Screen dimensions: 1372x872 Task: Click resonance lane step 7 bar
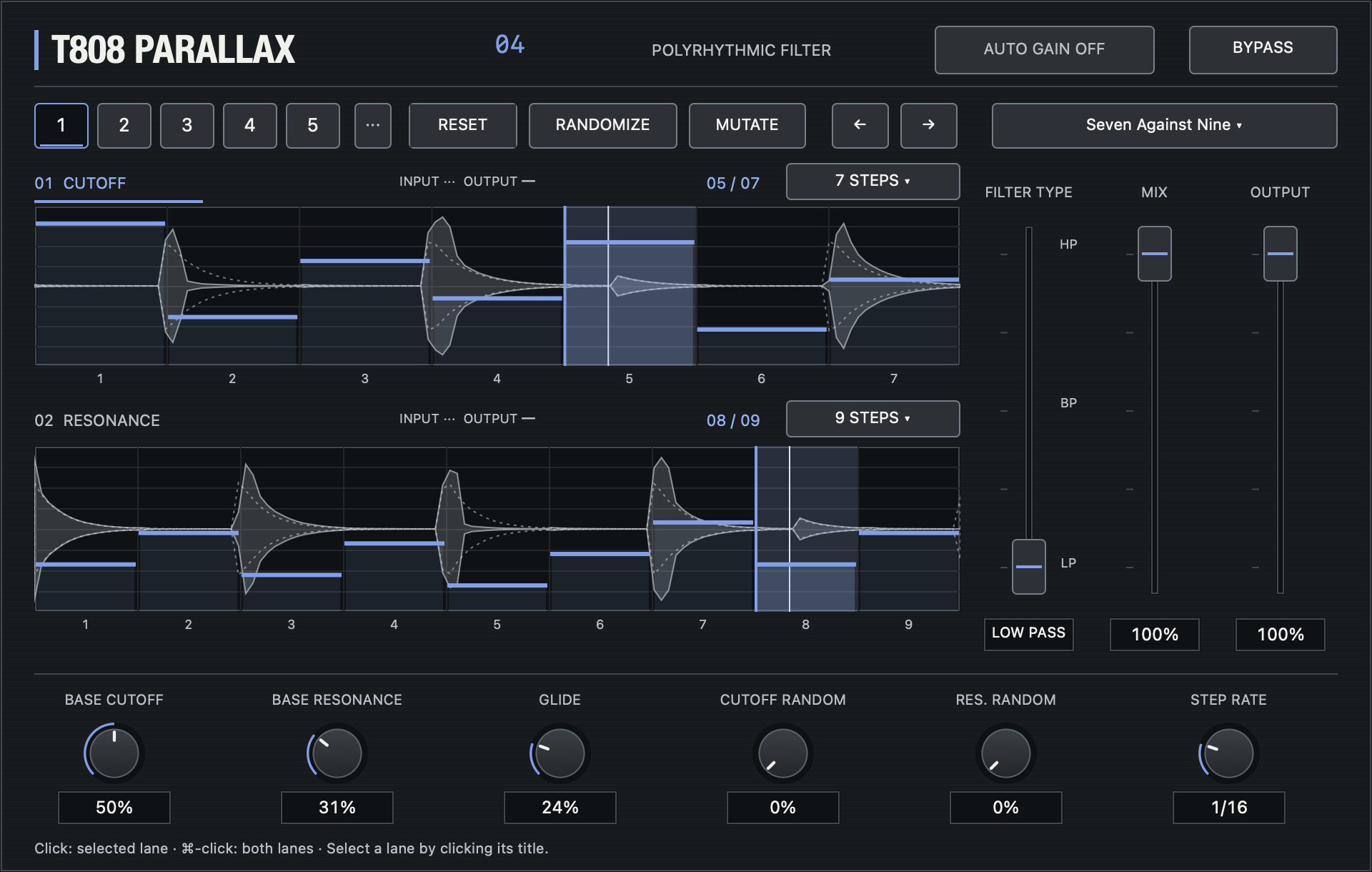pyautogui.click(x=703, y=522)
